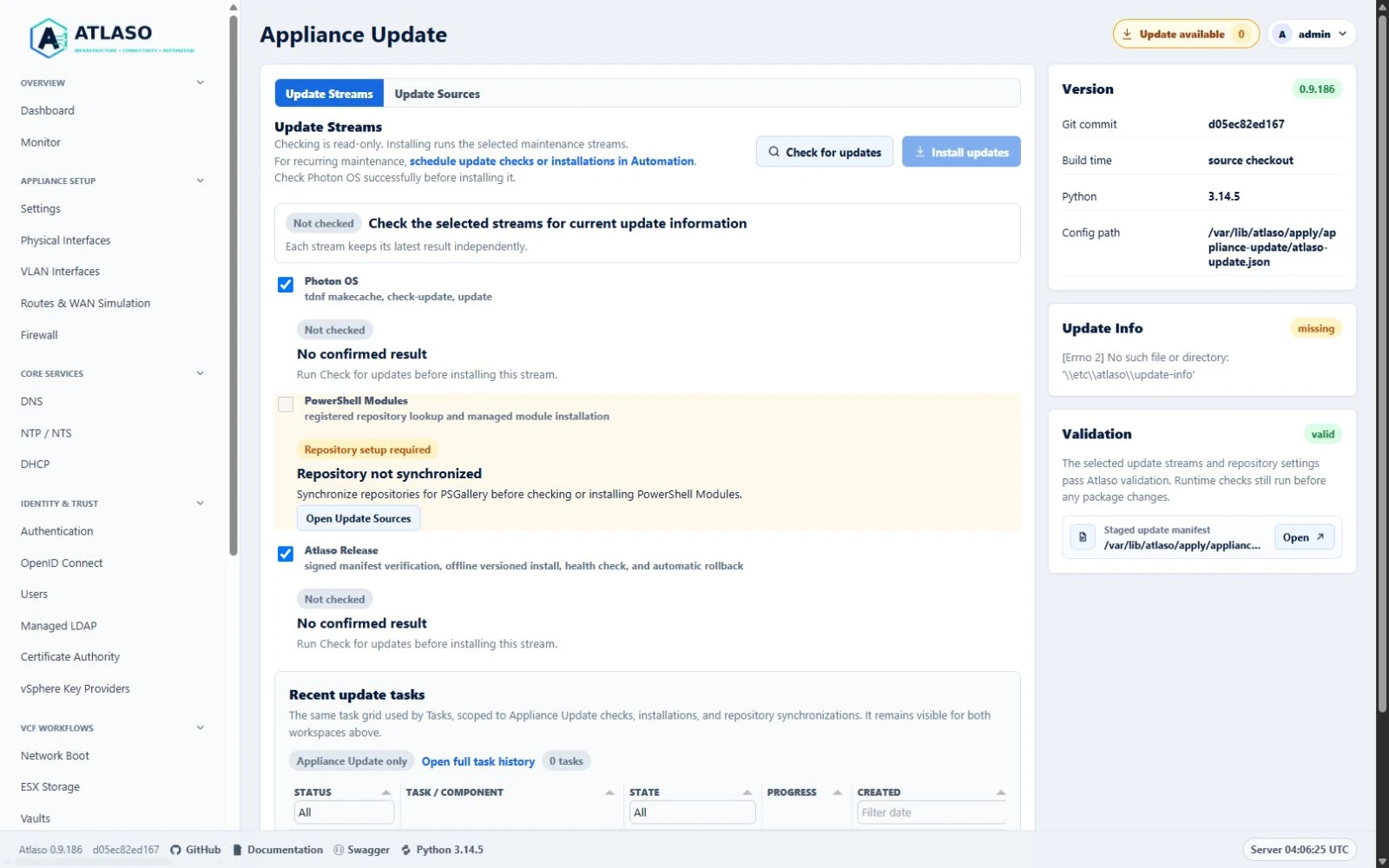
Task: Open vSphere Key Providers page
Action: tap(76, 689)
